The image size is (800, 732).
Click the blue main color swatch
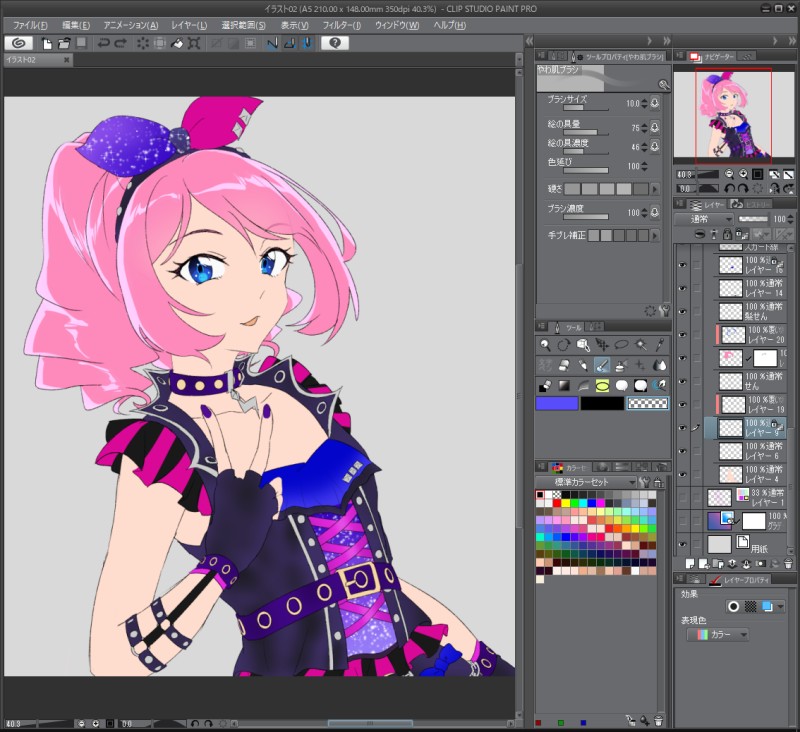(x=557, y=403)
